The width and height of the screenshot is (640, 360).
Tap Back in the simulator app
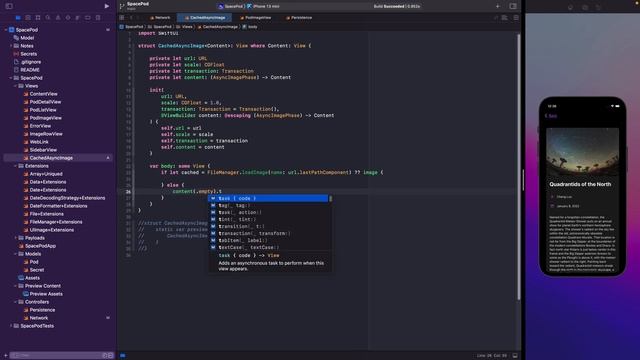click(551, 116)
